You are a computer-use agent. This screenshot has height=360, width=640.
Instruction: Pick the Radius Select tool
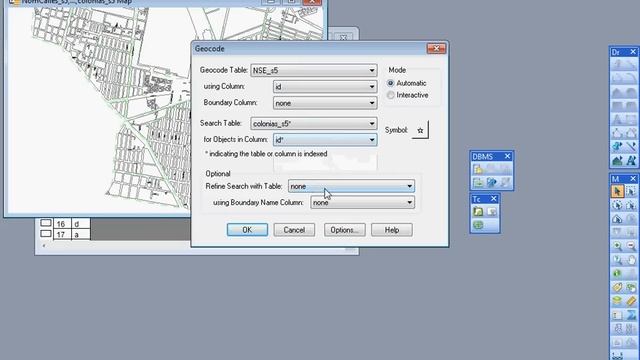[x=617, y=205]
